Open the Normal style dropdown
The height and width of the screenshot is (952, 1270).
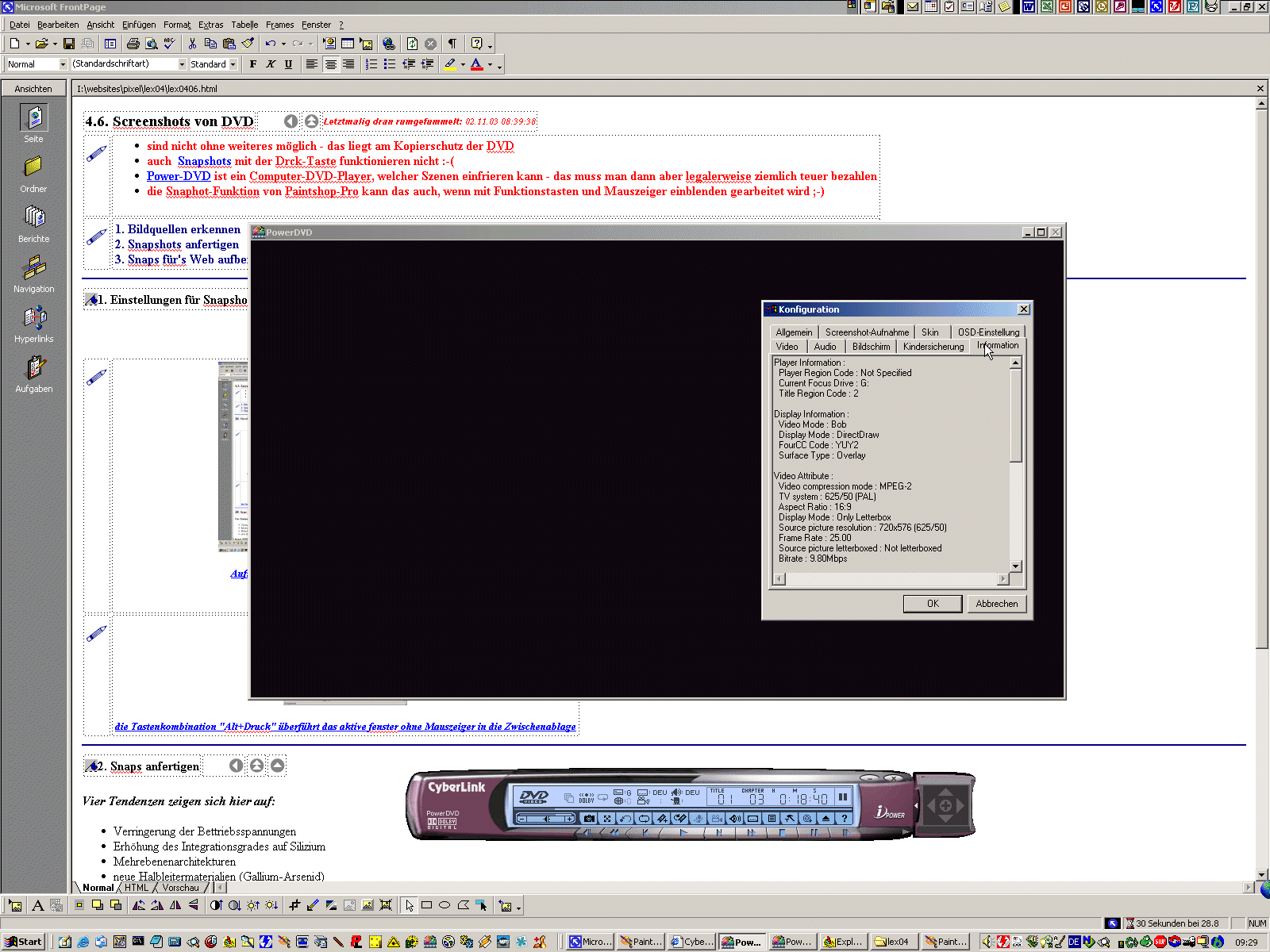[63, 64]
